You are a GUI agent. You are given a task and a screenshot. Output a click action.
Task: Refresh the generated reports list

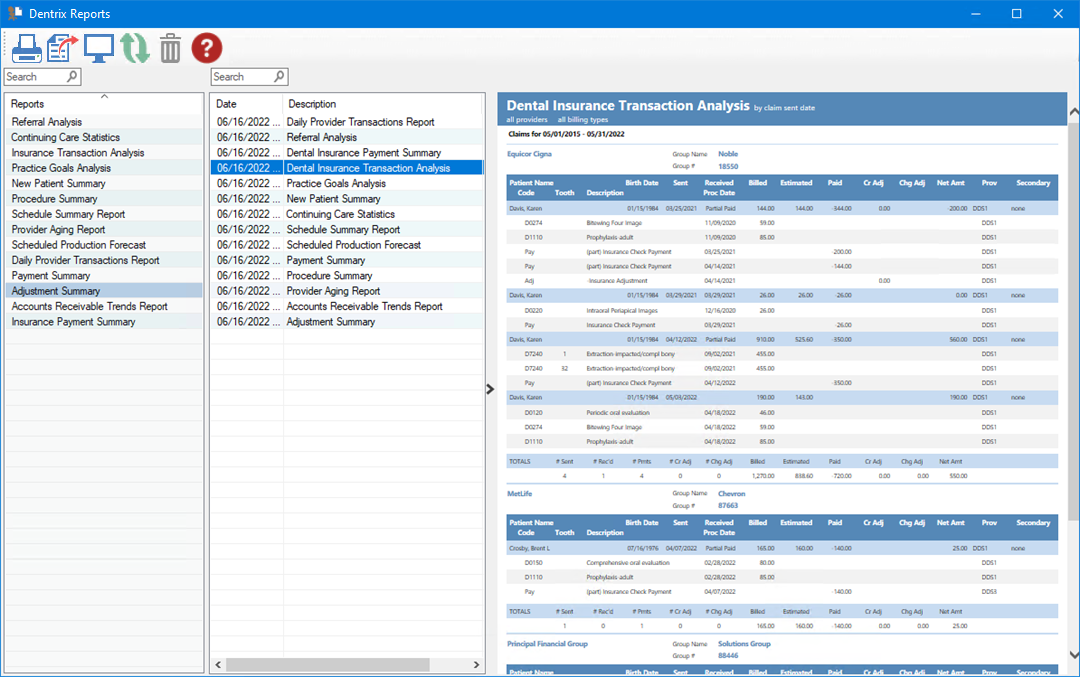pos(134,46)
